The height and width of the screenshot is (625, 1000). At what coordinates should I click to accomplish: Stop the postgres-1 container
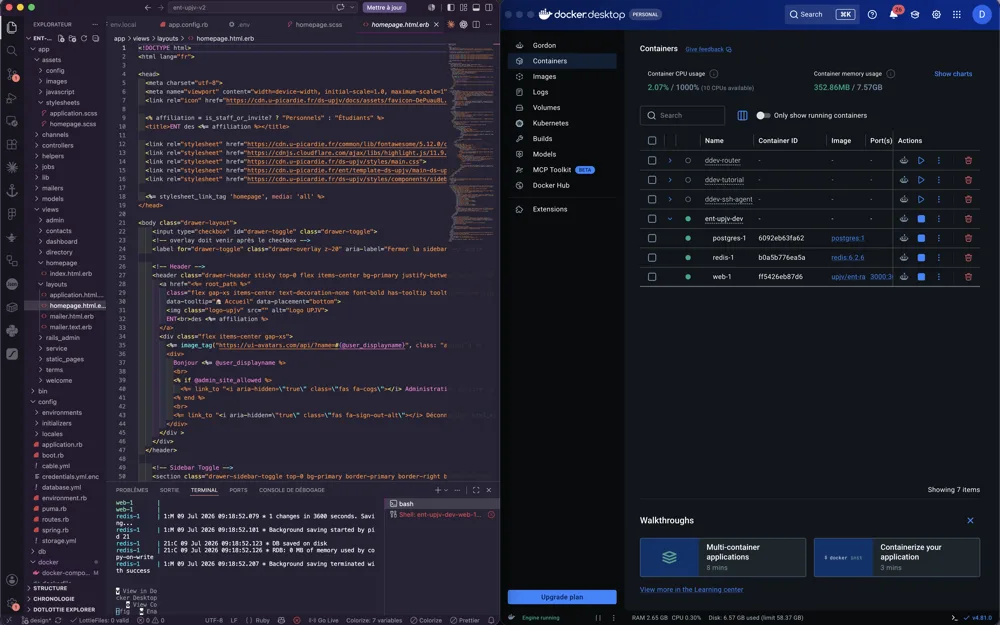coord(921,238)
